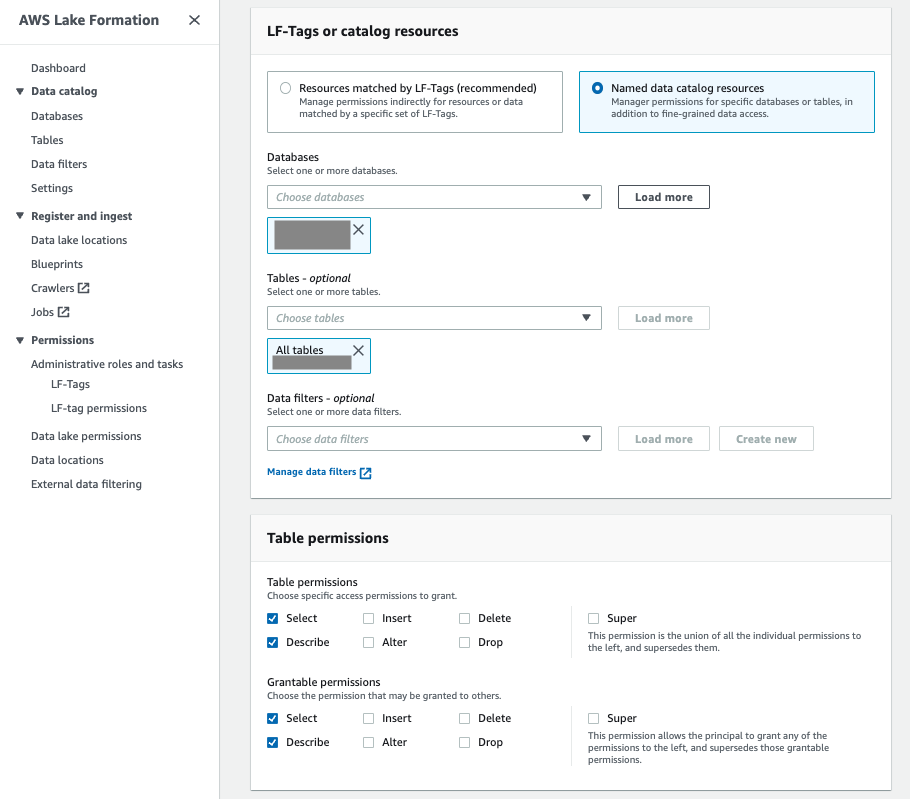910x799 pixels.
Task: Collapse the Register and ingest section
Action: pyautogui.click(x=19, y=216)
